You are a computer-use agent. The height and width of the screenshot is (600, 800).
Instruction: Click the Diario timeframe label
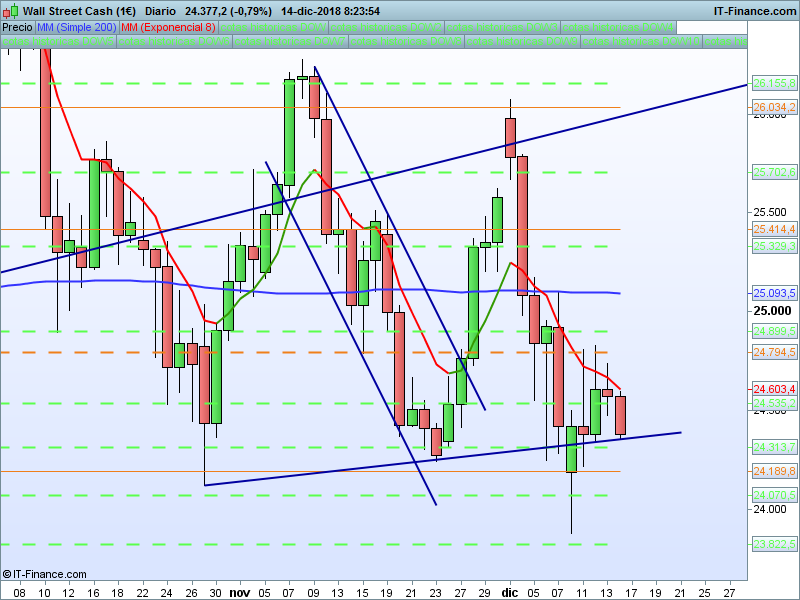[x=160, y=11]
